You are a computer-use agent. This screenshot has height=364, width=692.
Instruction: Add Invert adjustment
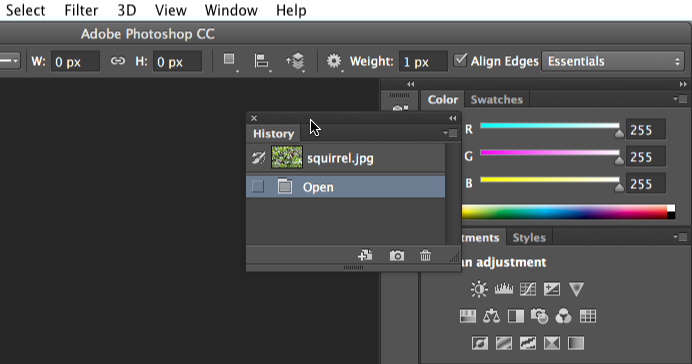coord(480,343)
